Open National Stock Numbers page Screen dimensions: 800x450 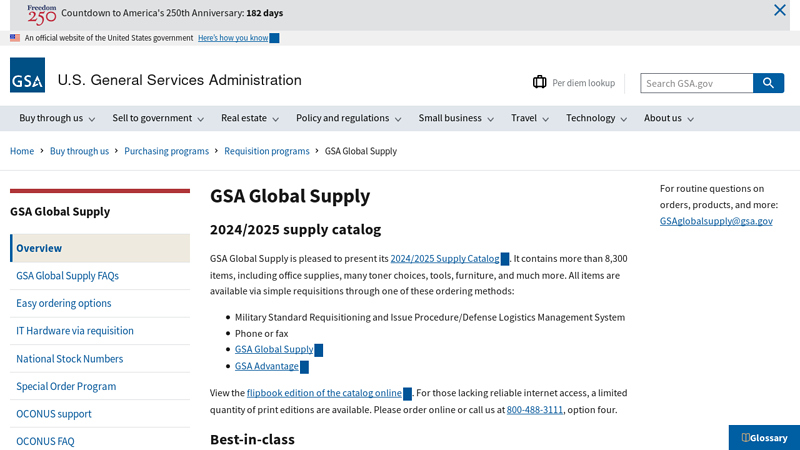pos(100,359)
